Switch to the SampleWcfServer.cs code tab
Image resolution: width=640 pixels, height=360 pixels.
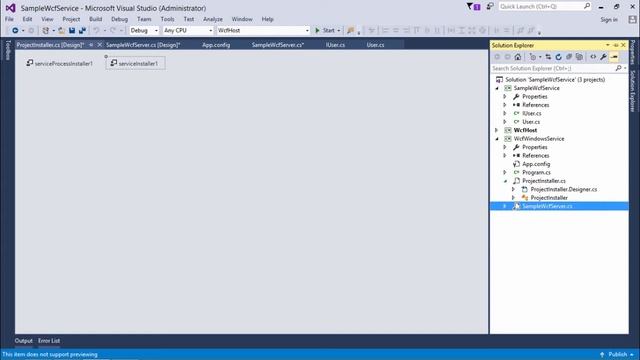278,45
